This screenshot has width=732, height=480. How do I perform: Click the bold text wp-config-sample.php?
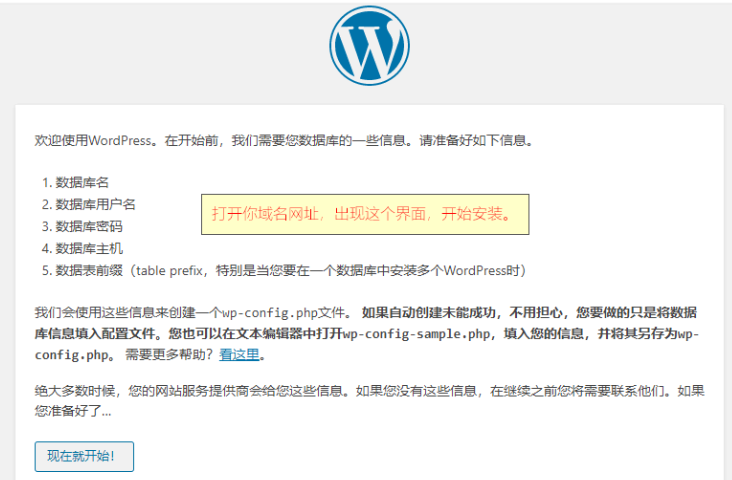tap(416, 333)
